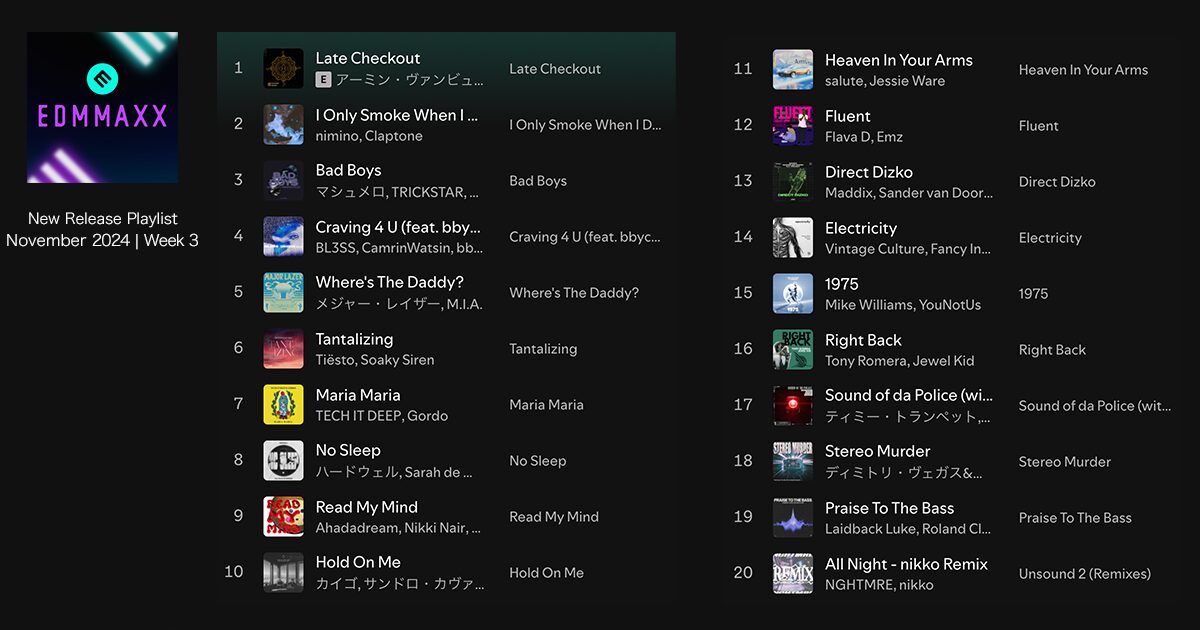The width and height of the screenshot is (1200, 630).
Task: Click the Late Checkout album artwork
Action: 283,69
